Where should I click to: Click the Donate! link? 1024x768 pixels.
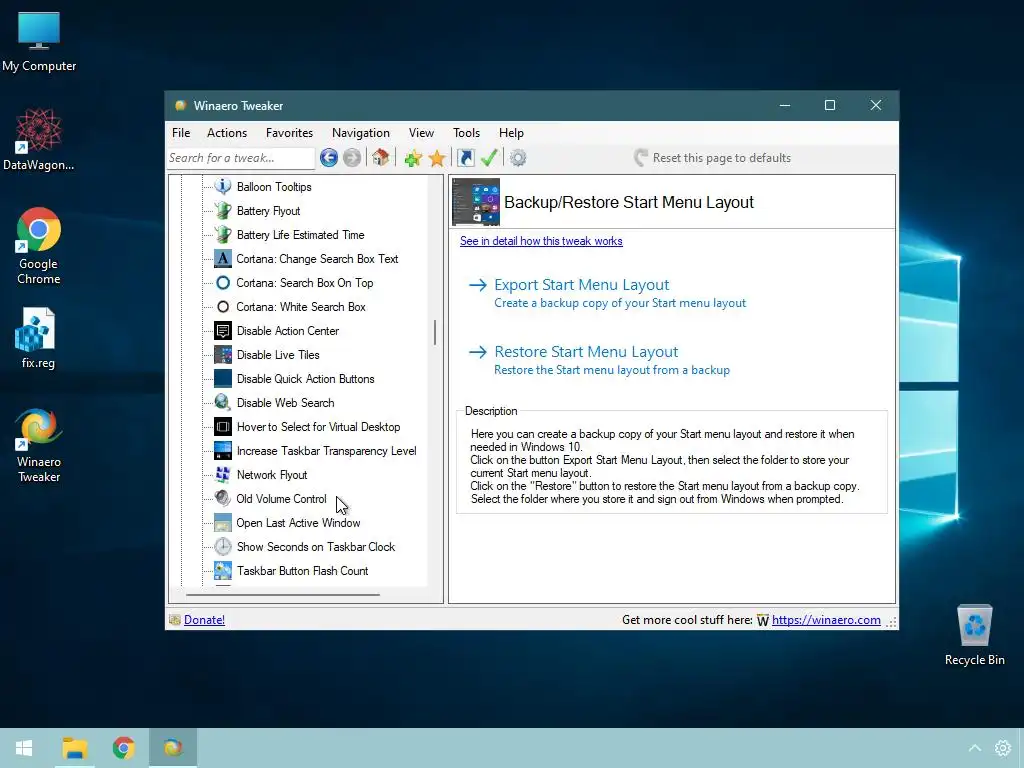204,620
